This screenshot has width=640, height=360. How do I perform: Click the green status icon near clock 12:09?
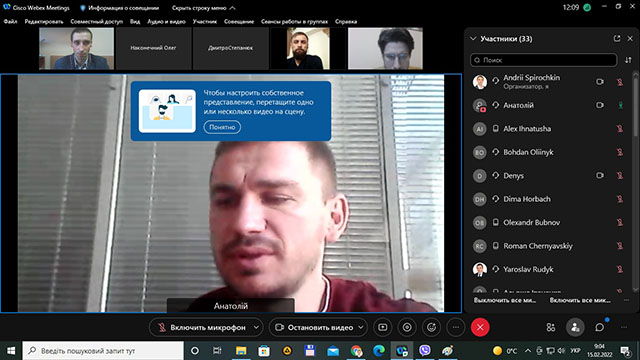pyautogui.click(x=587, y=7)
